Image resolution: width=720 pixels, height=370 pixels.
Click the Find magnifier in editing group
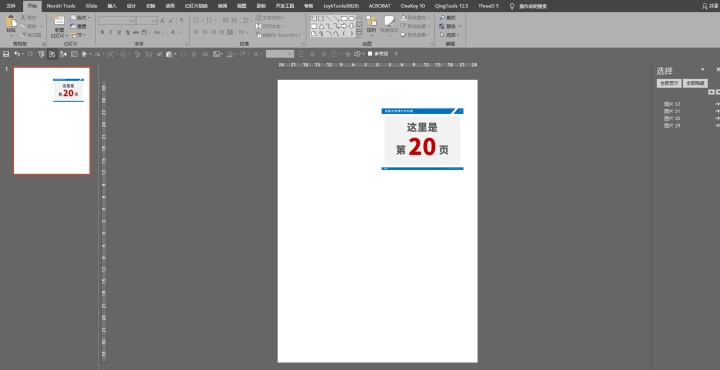point(442,17)
